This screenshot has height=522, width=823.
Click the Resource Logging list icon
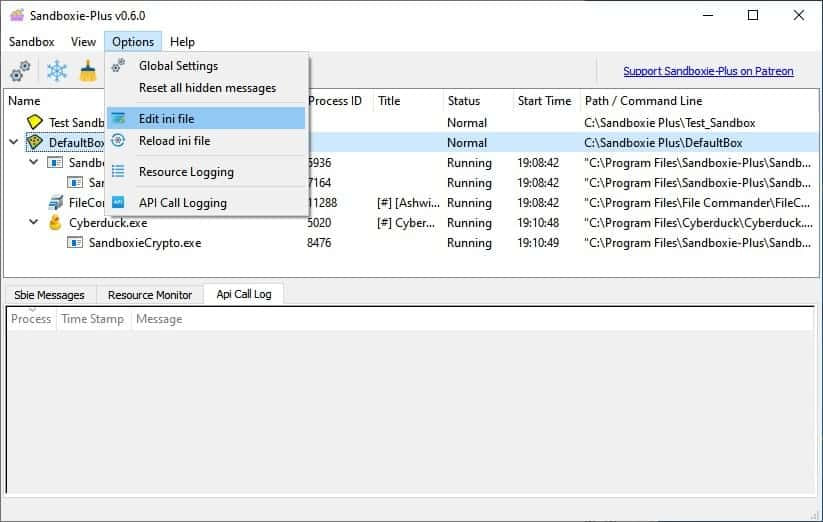pos(119,172)
